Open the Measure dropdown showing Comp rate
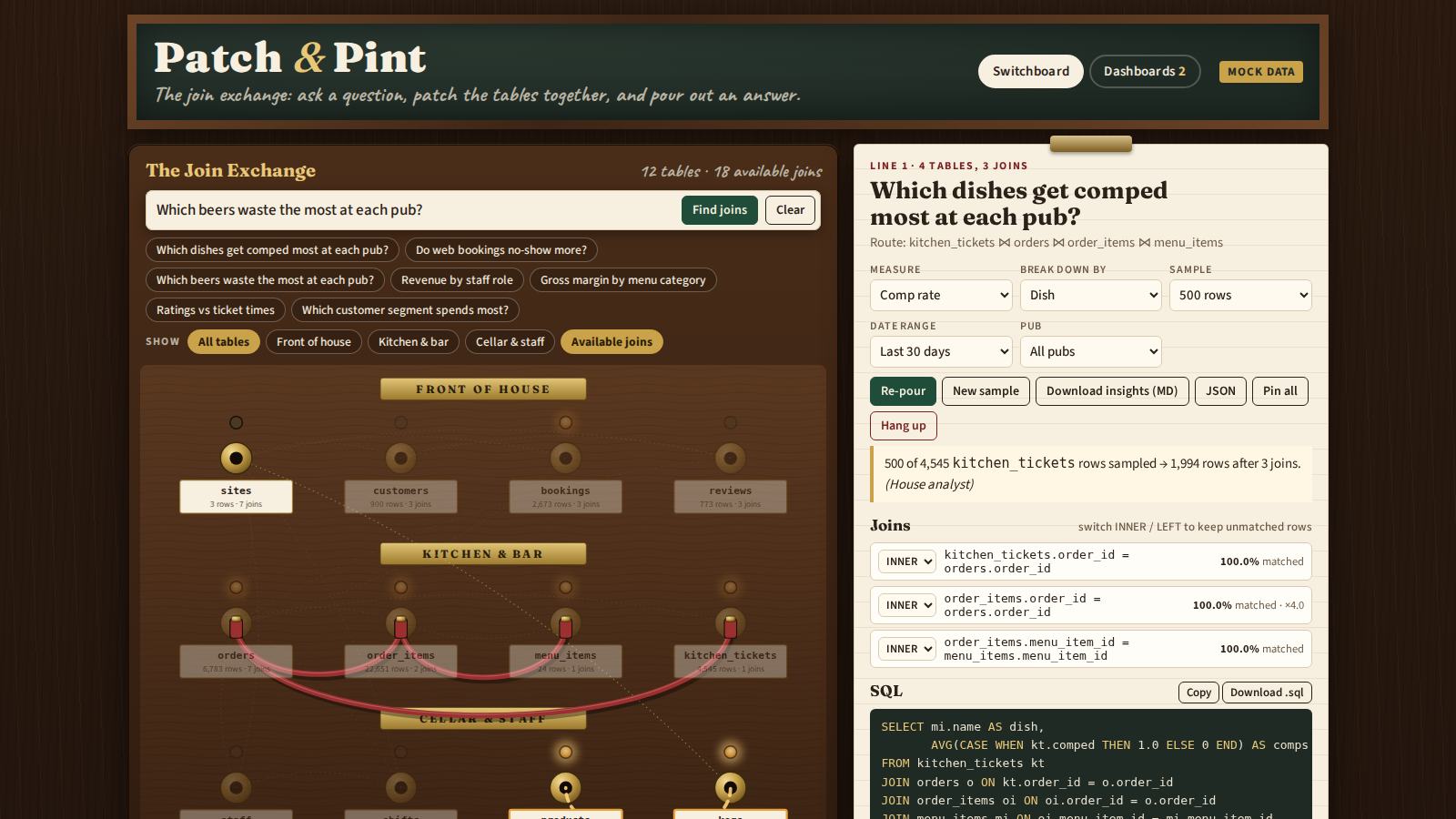This screenshot has width=1456, height=819. [941, 295]
